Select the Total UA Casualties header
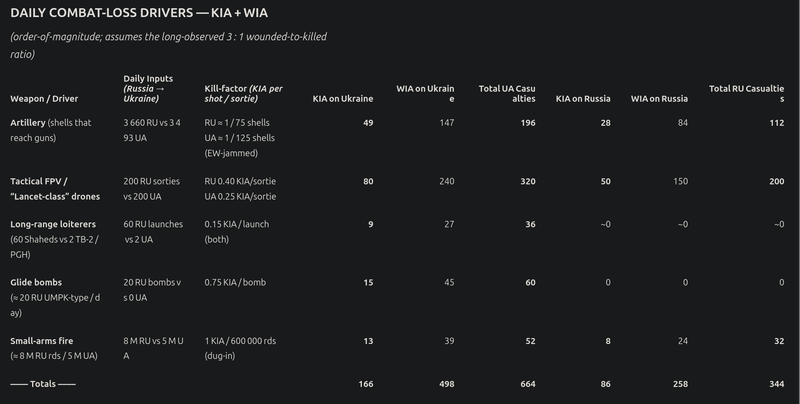This screenshot has width=800, height=404. (507, 94)
